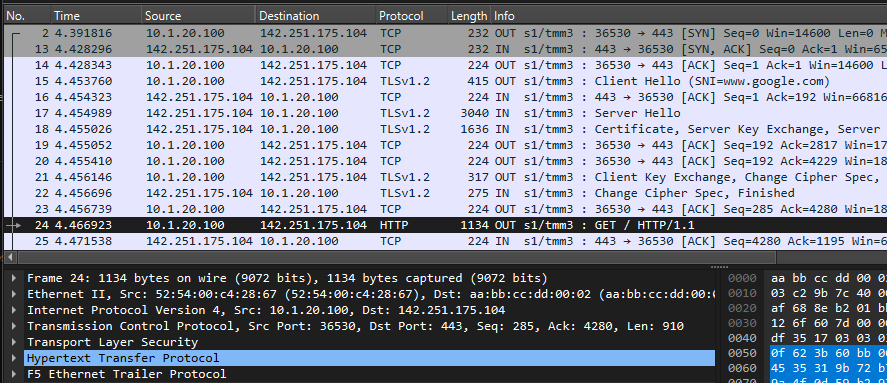Click hex offset 0010 in bytes pane
Viewport: 887px width, 383px height.
coord(742,293)
